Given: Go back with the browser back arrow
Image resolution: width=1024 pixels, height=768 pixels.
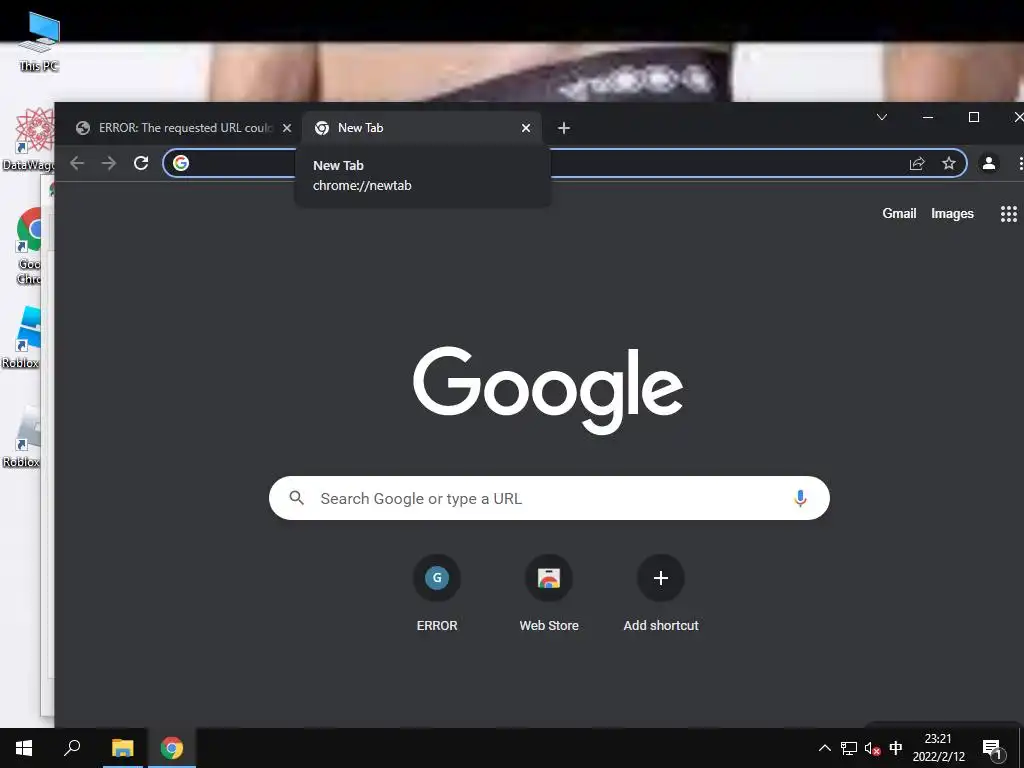Looking at the screenshot, I should (x=77, y=163).
